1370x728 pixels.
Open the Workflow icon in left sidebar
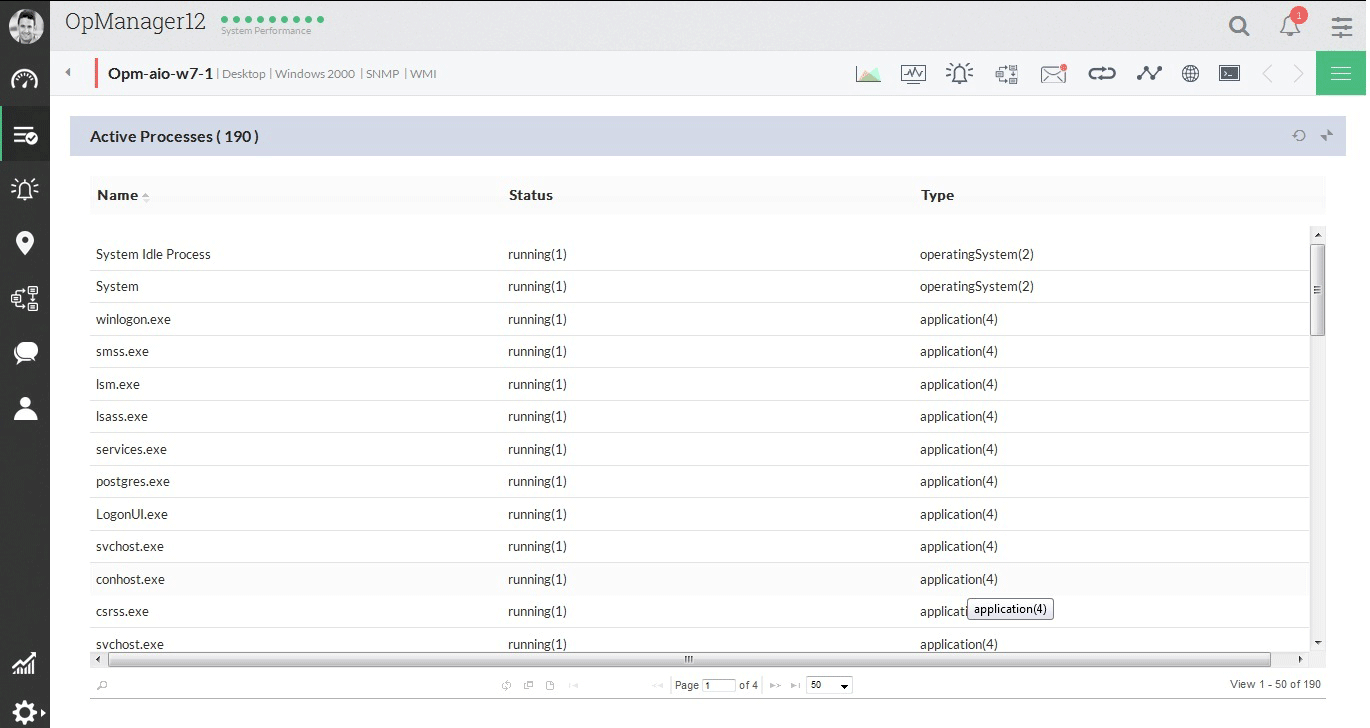click(25, 298)
